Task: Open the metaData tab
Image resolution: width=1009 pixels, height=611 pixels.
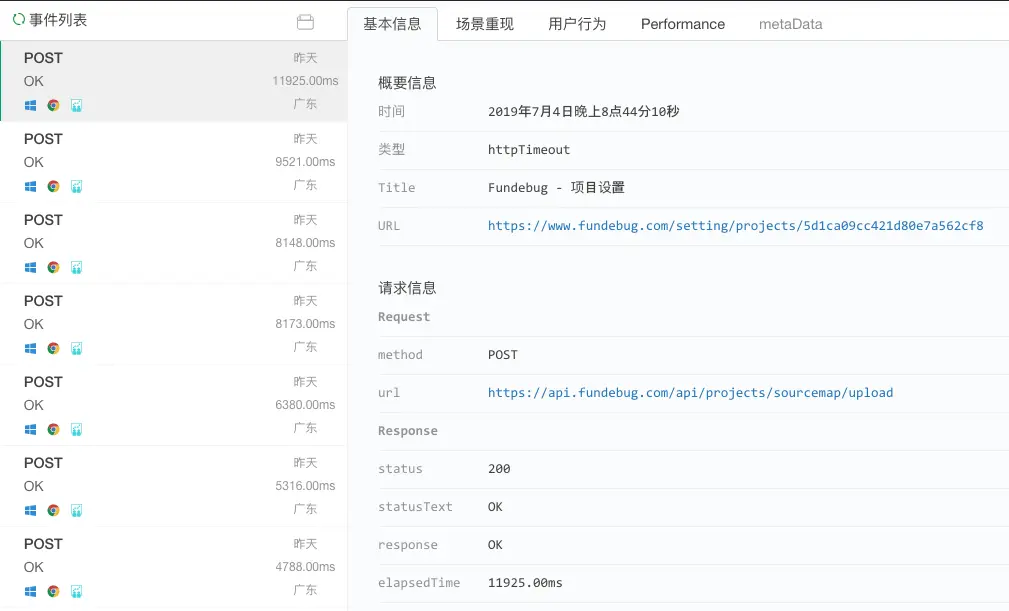Action: coord(790,24)
